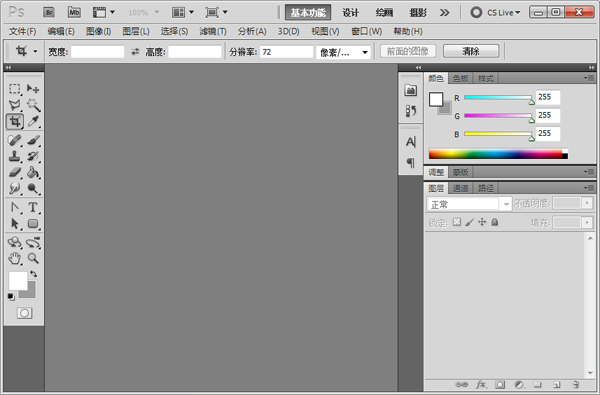Click the R color slider
The height and width of the screenshot is (395, 600).
498,98
